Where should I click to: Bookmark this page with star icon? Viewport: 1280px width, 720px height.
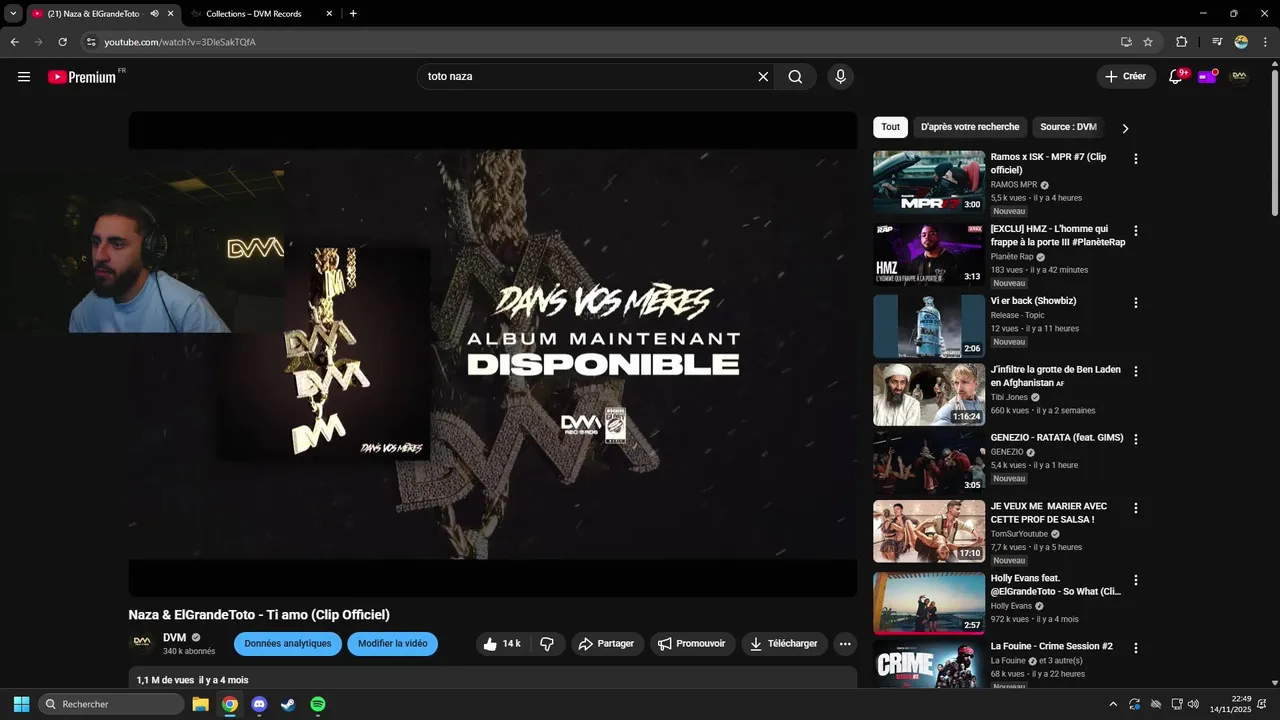tap(1148, 42)
